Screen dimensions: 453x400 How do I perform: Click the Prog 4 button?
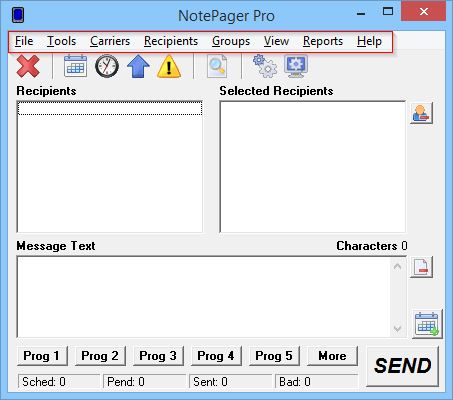tap(216, 356)
